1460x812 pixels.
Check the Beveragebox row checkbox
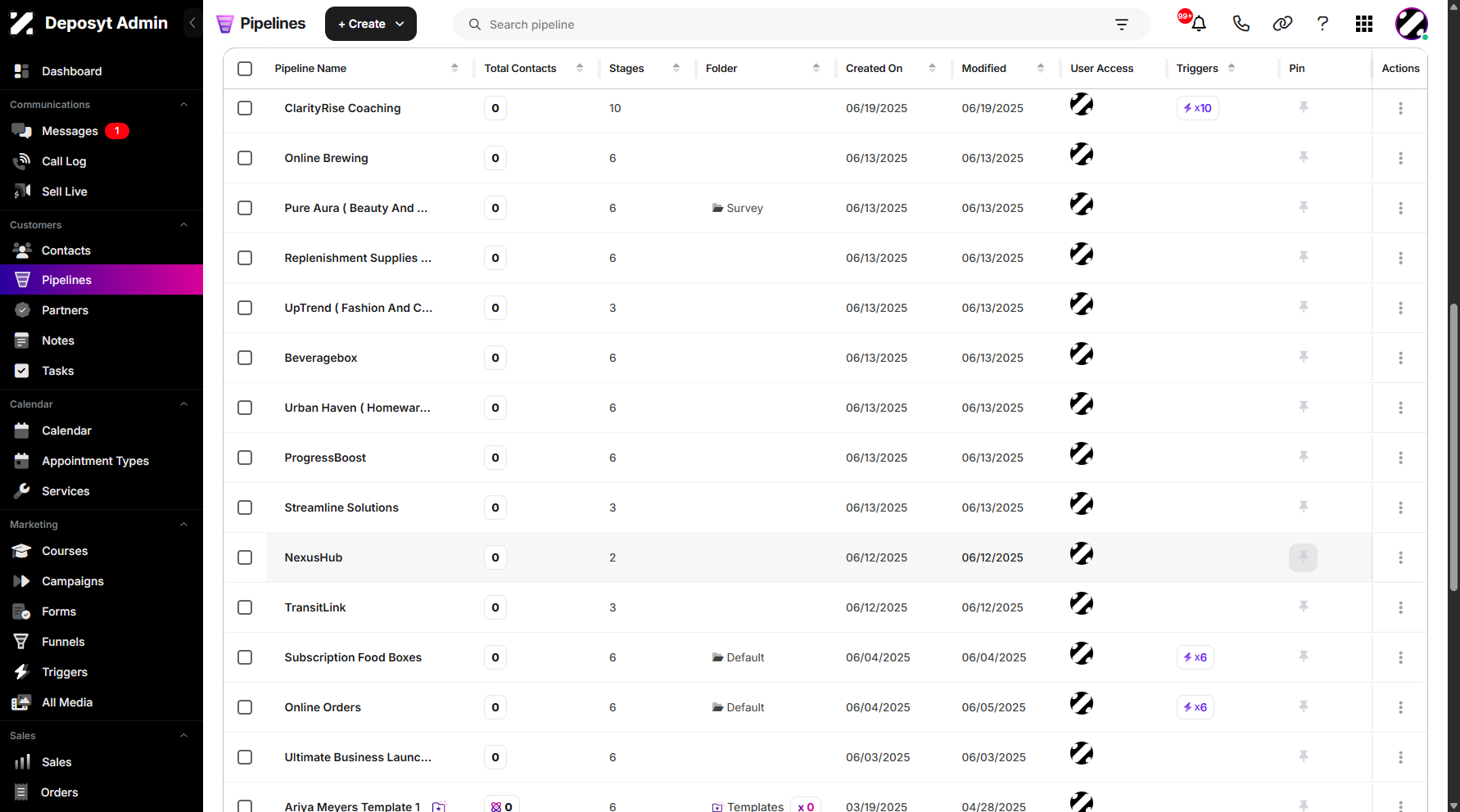coord(245,358)
